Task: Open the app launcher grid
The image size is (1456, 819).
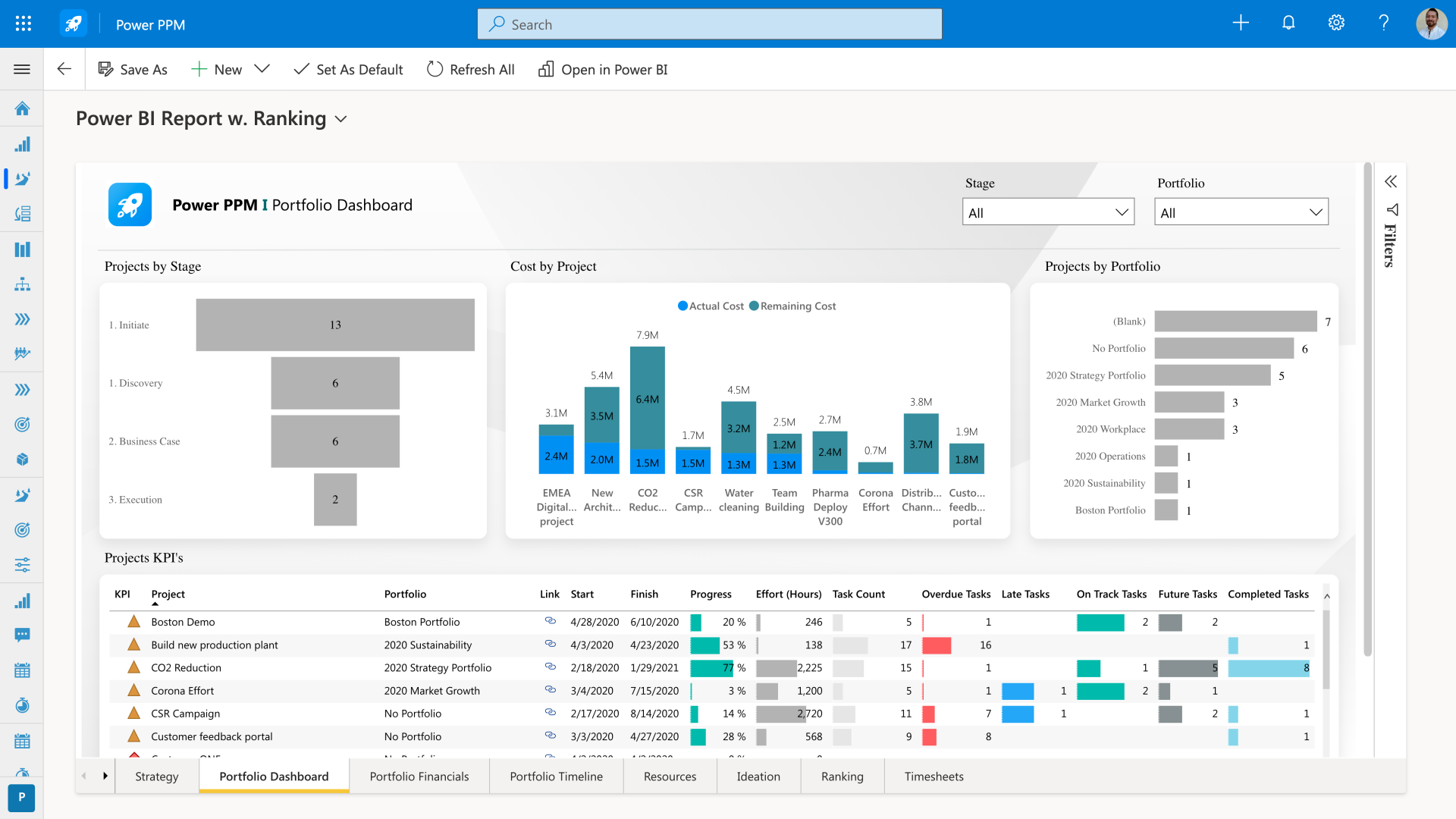Action: coord(24,24)
